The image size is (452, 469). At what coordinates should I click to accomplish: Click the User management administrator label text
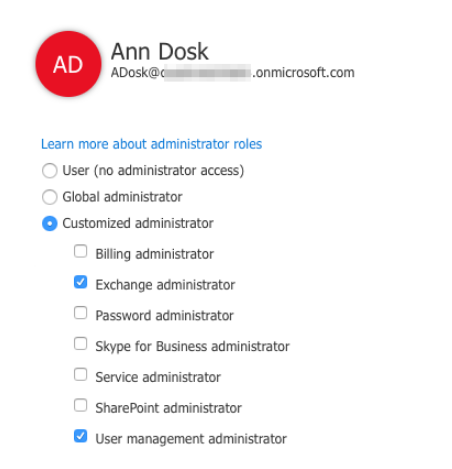[x=191, y=439]
